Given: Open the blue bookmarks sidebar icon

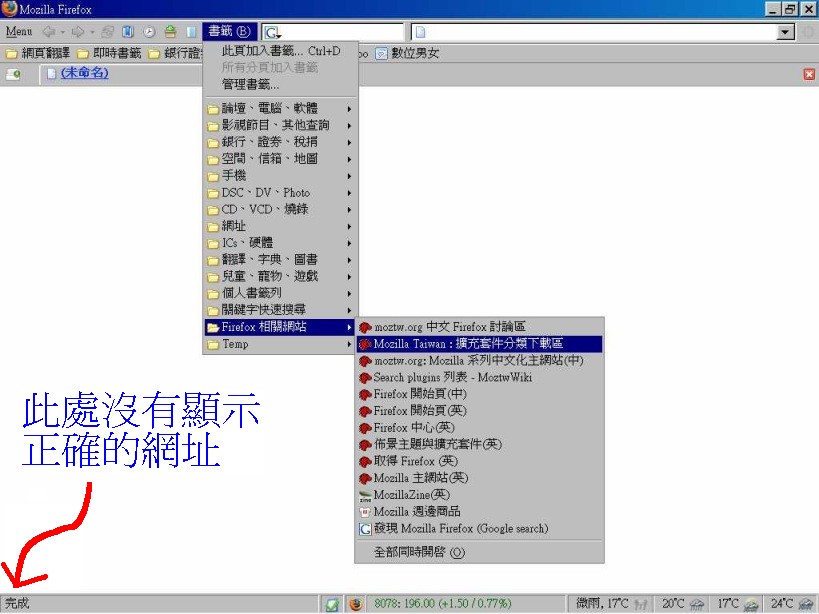Looking at the screenshot, I should [x=128, y=32].
